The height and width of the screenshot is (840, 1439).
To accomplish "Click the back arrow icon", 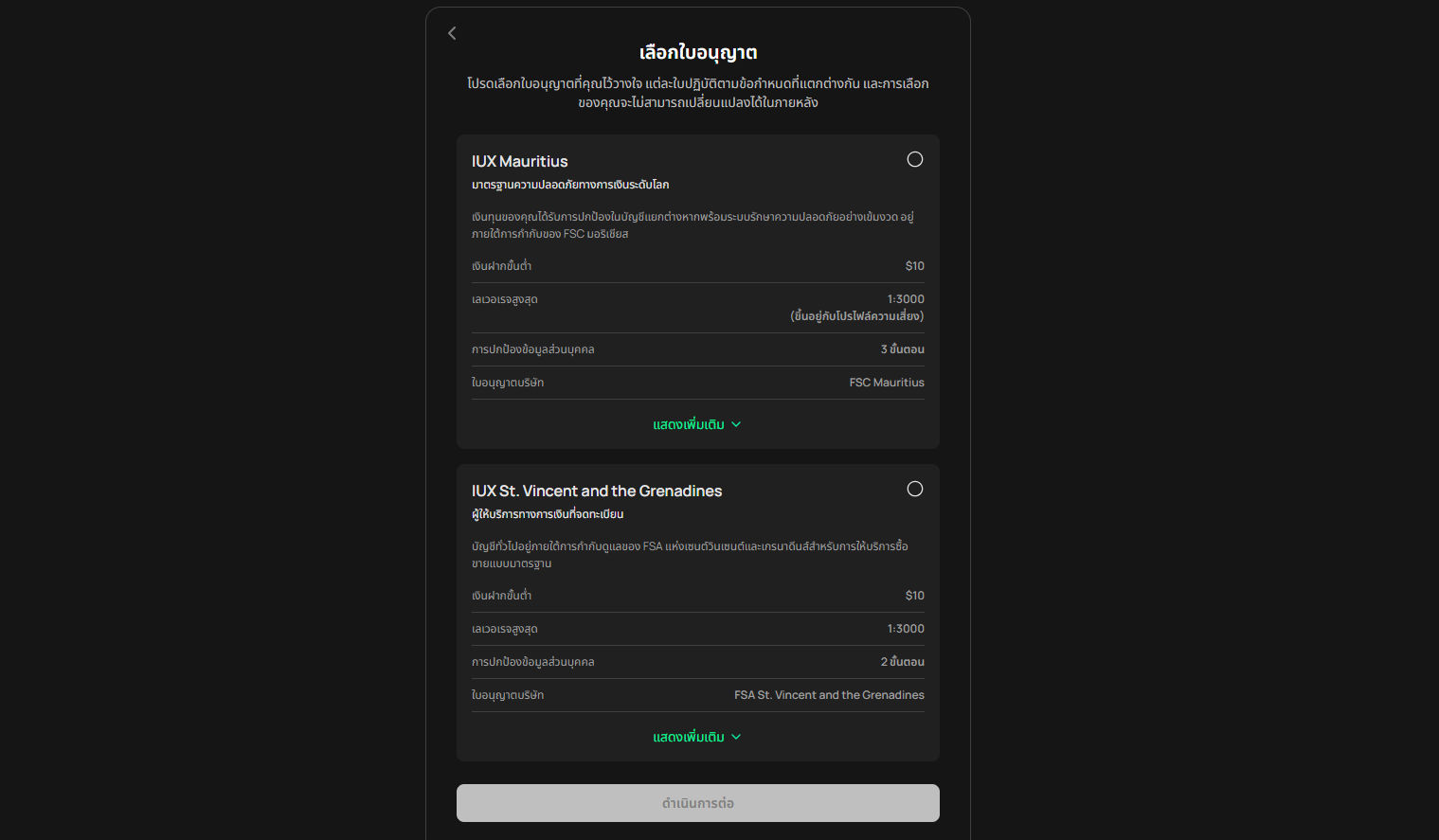I will tap(452, 33).
